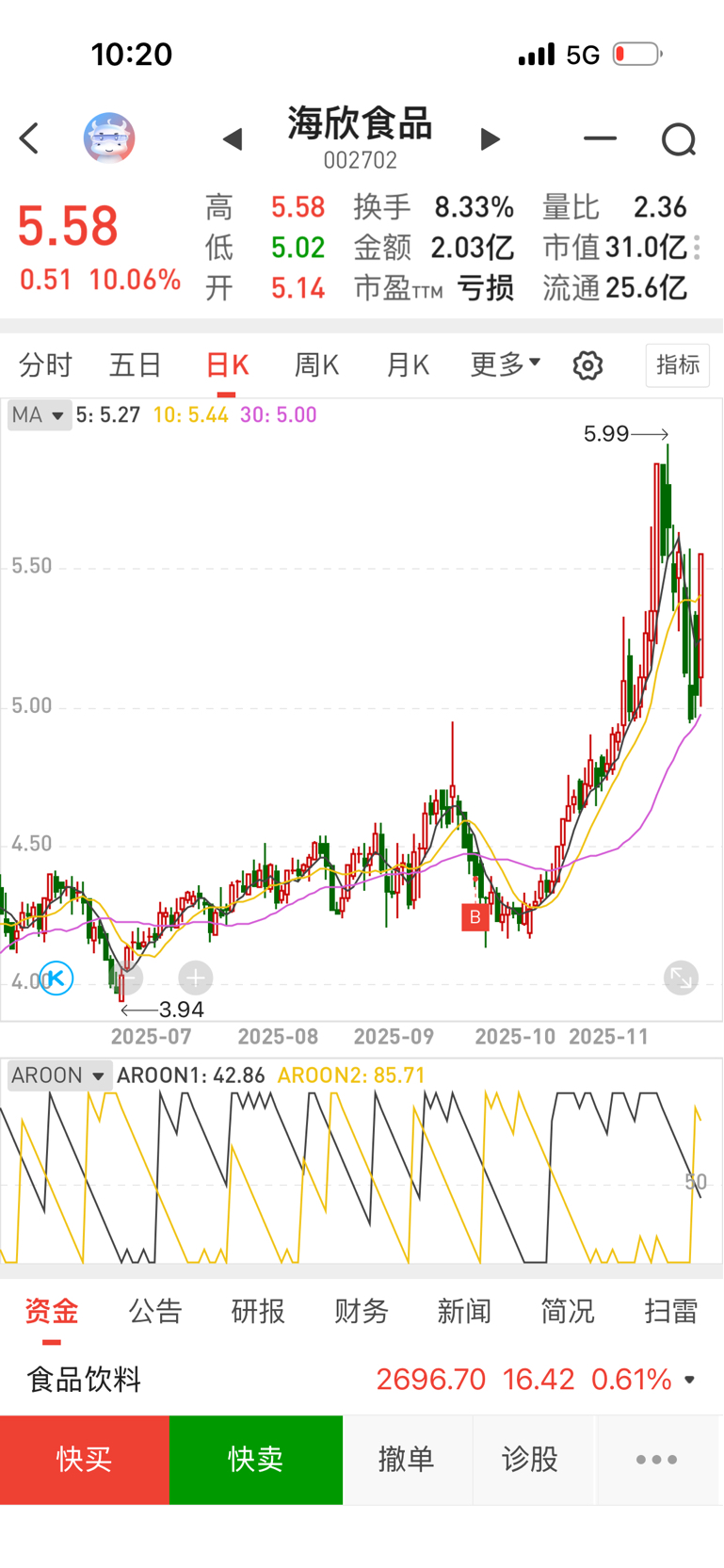Screen dimensions: 724x1568
Task: Tap the 2025-09 date axis label
Action: (x=394, y=1037)
